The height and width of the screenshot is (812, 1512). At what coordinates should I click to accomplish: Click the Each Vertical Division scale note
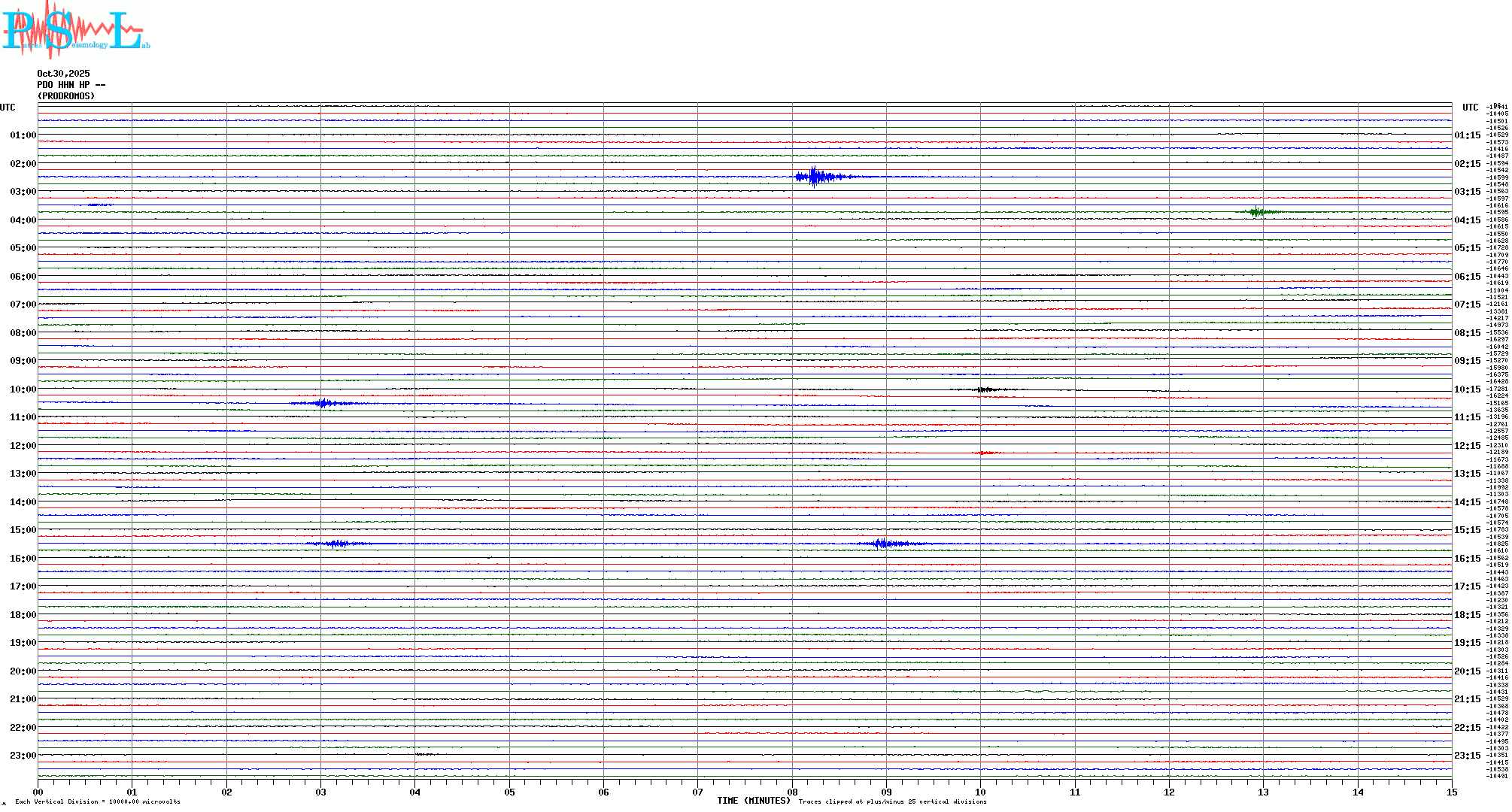98,802
